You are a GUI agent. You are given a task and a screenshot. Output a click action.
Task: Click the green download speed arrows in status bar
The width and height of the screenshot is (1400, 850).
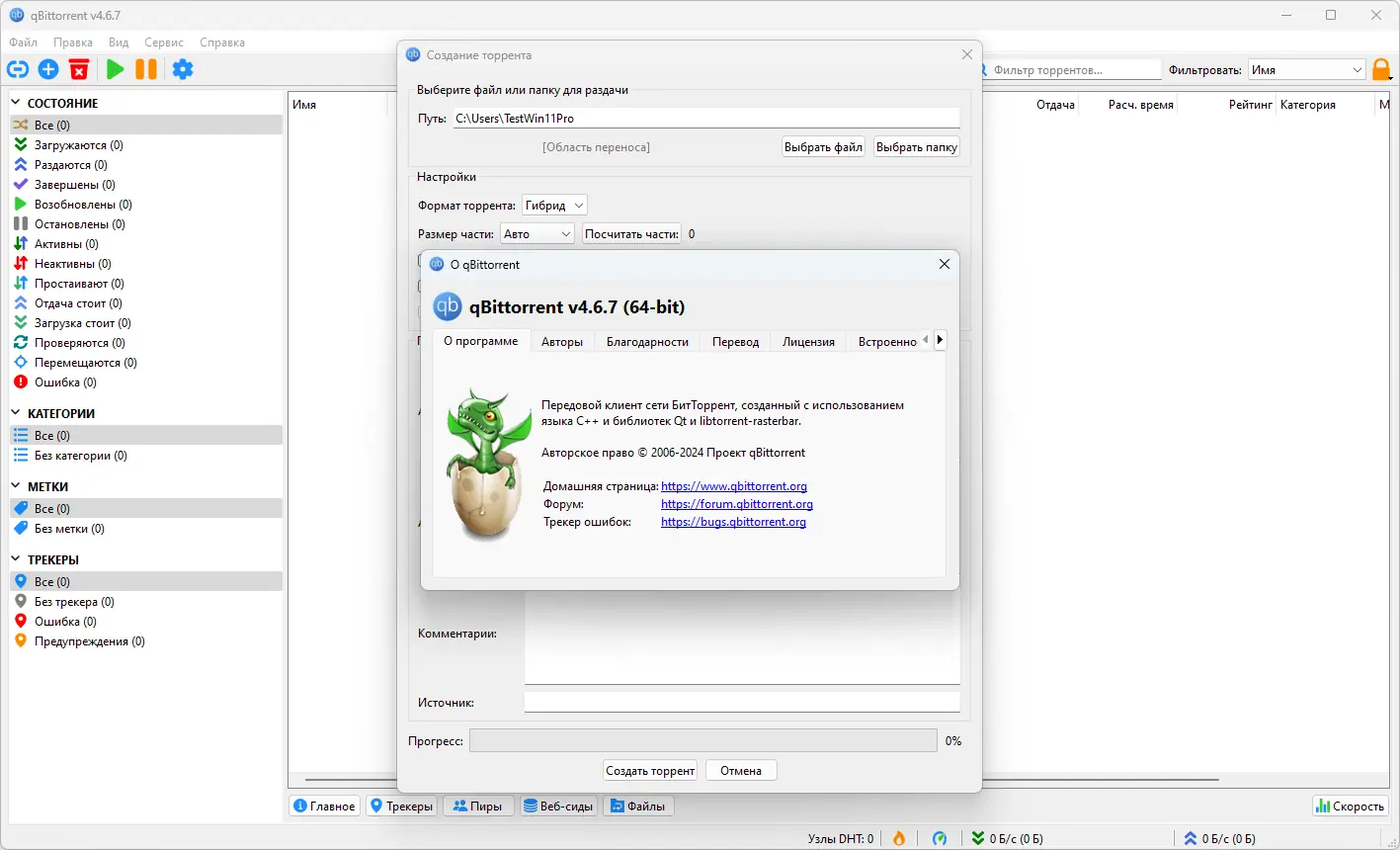[978, 838]
